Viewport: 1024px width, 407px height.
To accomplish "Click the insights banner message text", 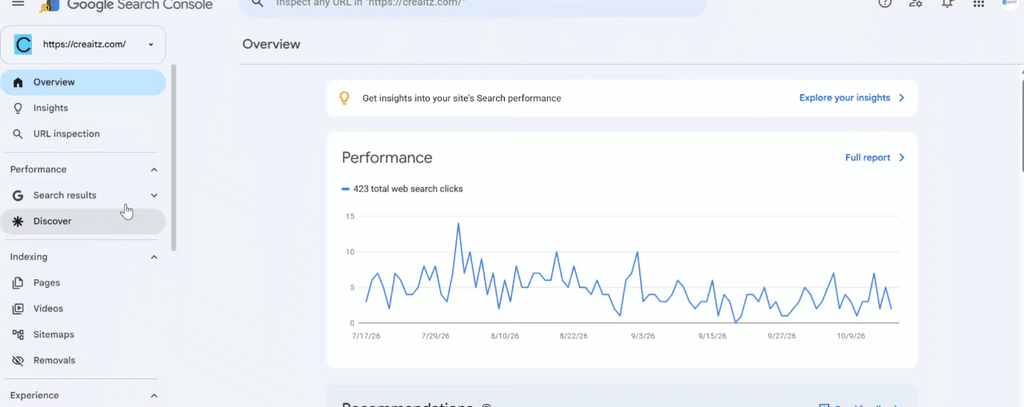I will (462, 99).
